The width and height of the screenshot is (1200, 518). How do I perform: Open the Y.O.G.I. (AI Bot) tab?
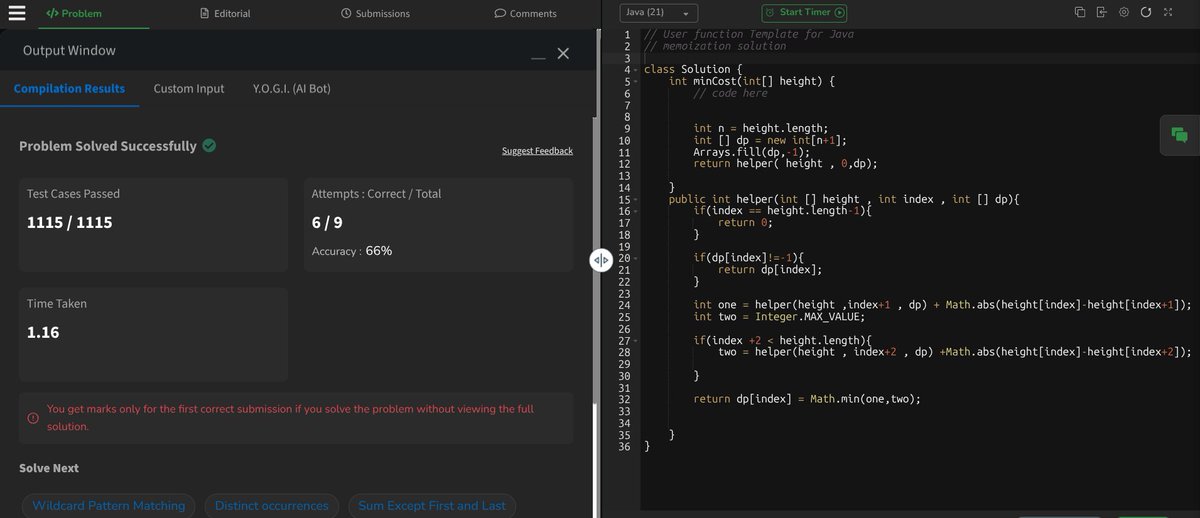pyautogui.click(x=292, y=89)
